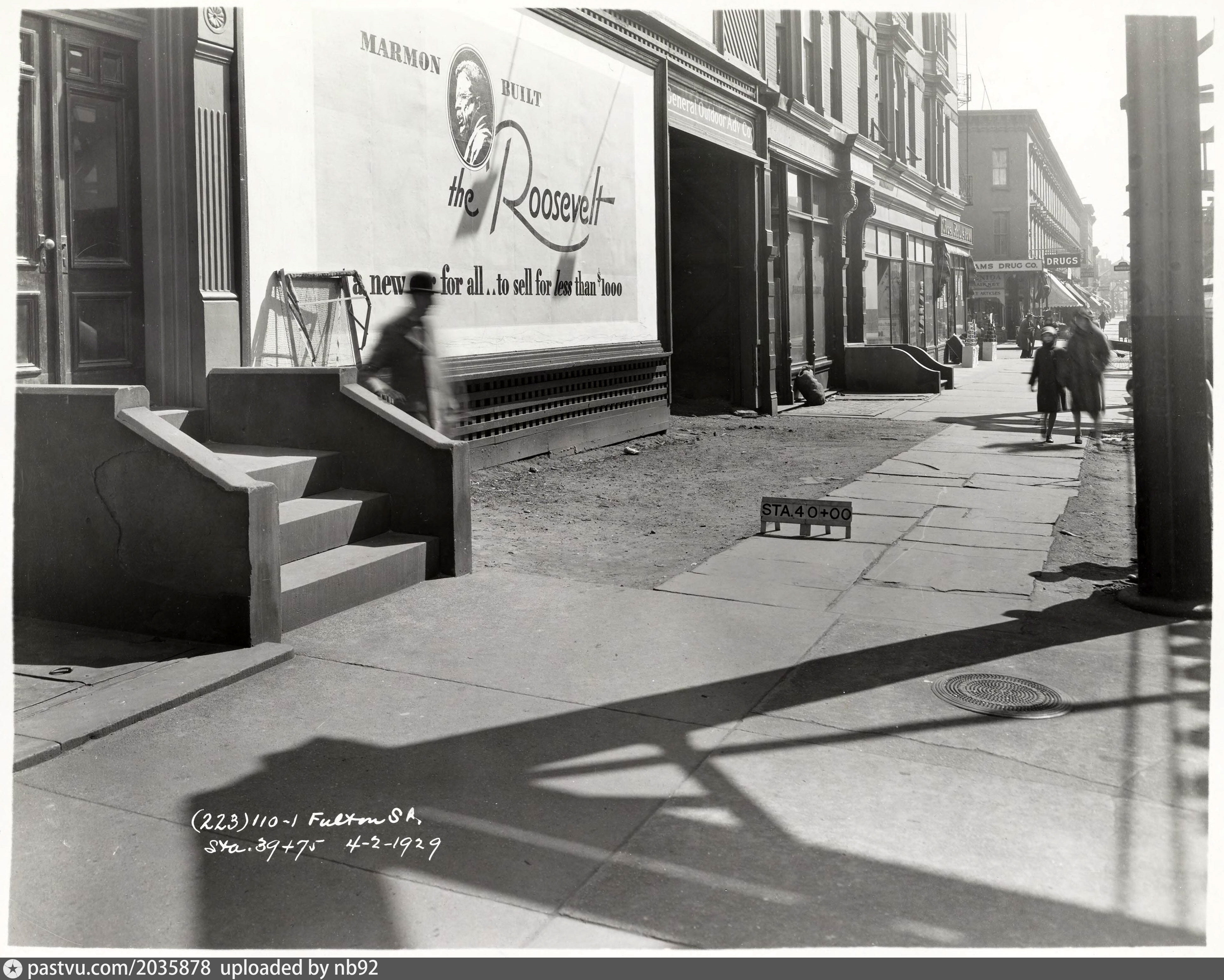Viewport: 1224px width, 980px height.
Task: Click the rosette ornament above door pilaster
Action: [x=215, y=18]
